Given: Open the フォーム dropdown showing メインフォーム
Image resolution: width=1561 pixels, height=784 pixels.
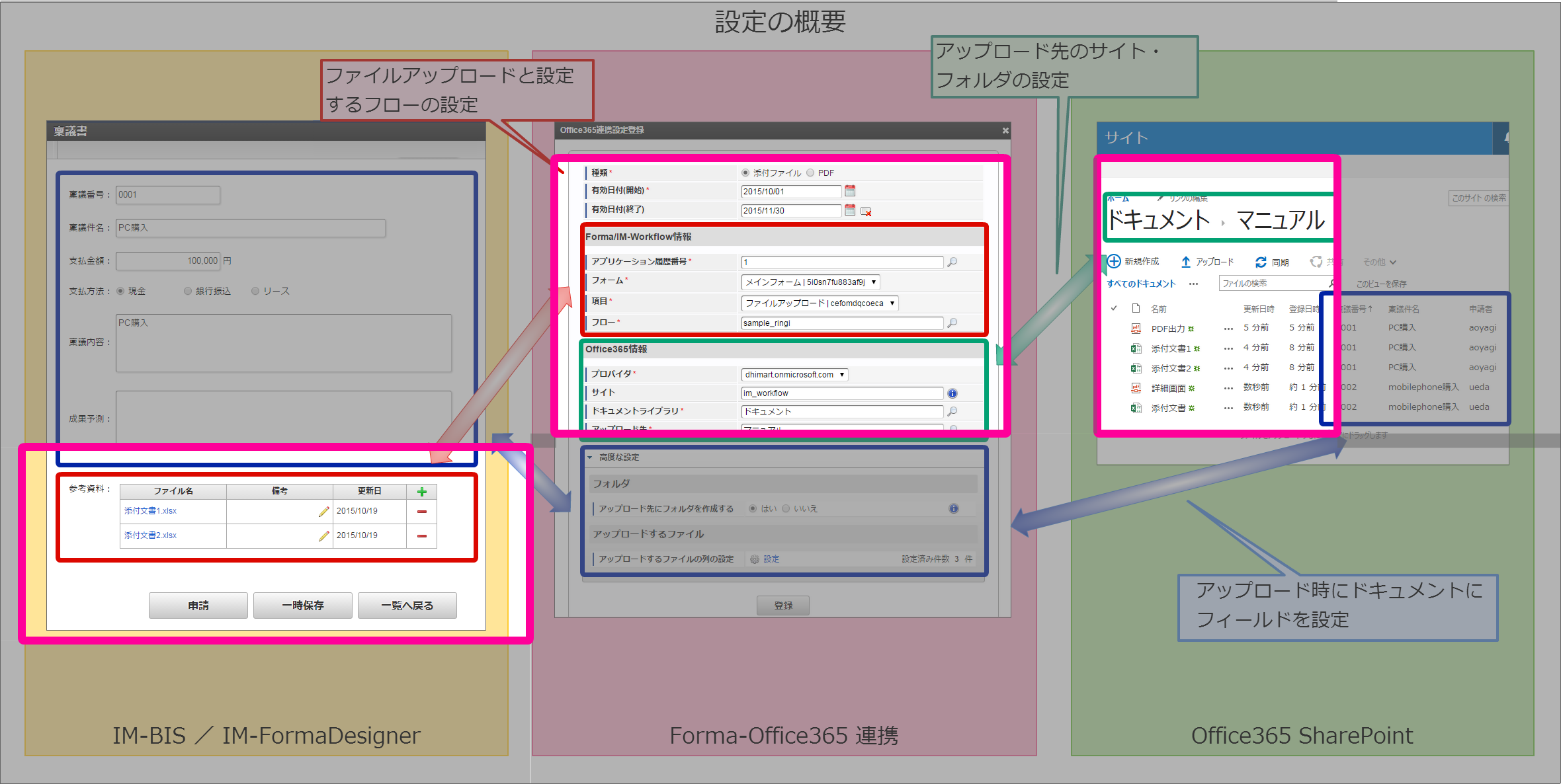Looking at the screenshot, I should tap(809, 282).
